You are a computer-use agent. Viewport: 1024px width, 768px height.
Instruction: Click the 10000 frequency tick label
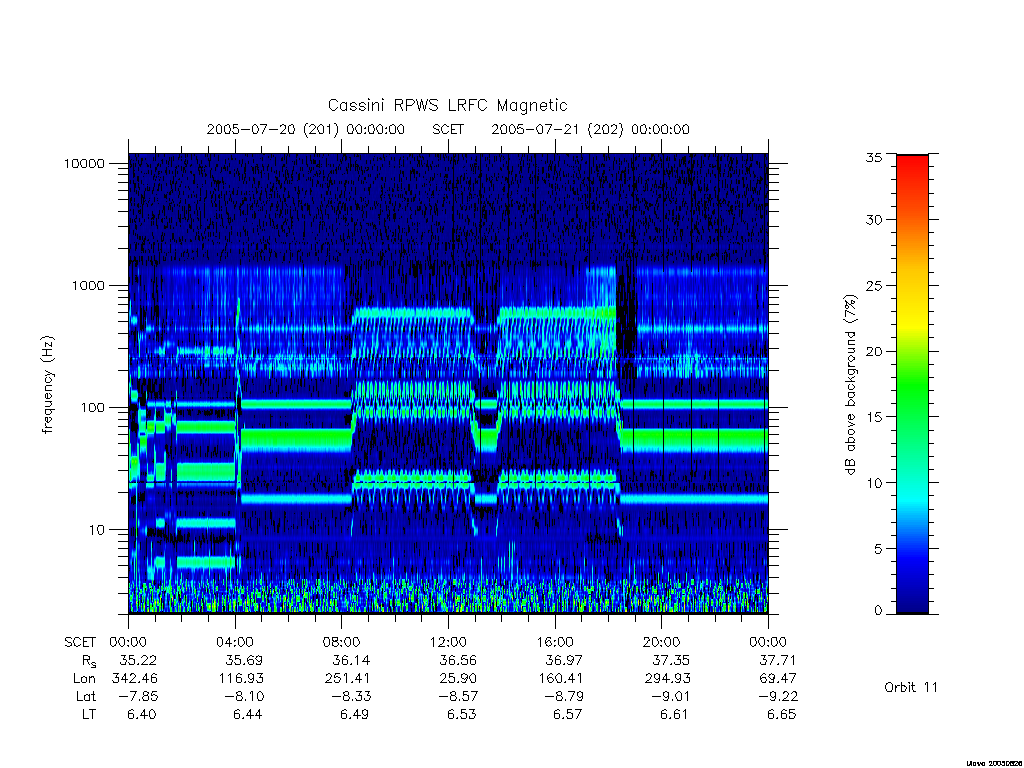84,163
